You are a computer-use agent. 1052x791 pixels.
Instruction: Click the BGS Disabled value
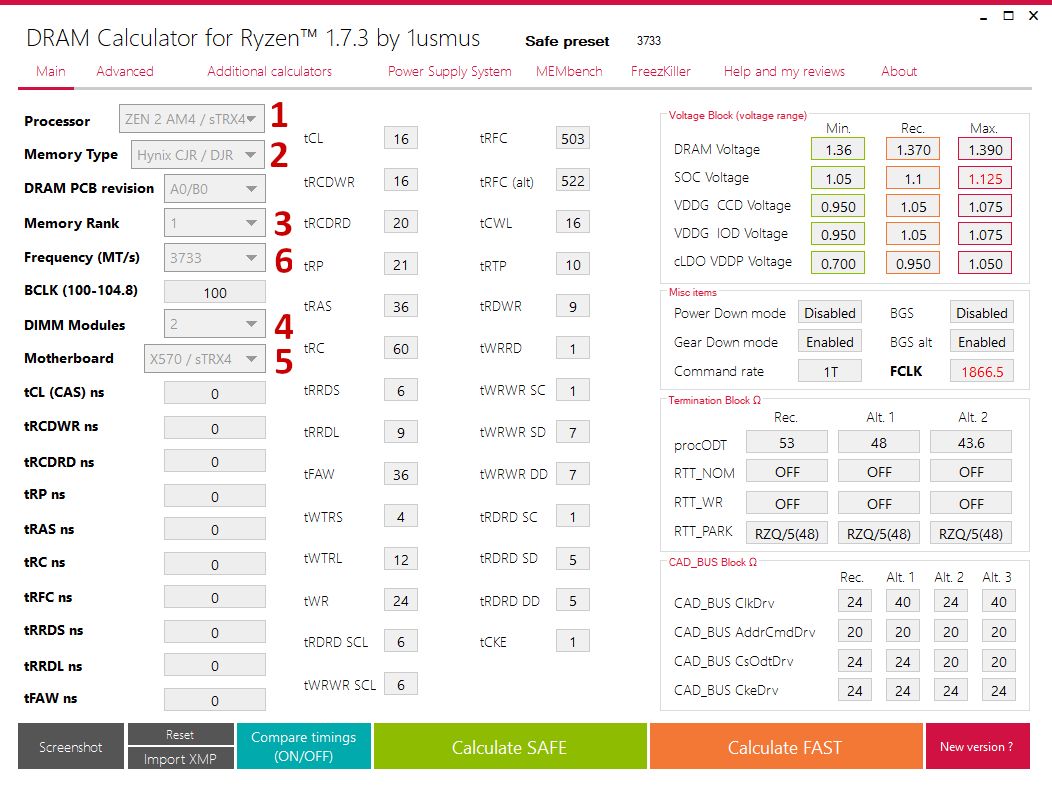pos(982,313)
